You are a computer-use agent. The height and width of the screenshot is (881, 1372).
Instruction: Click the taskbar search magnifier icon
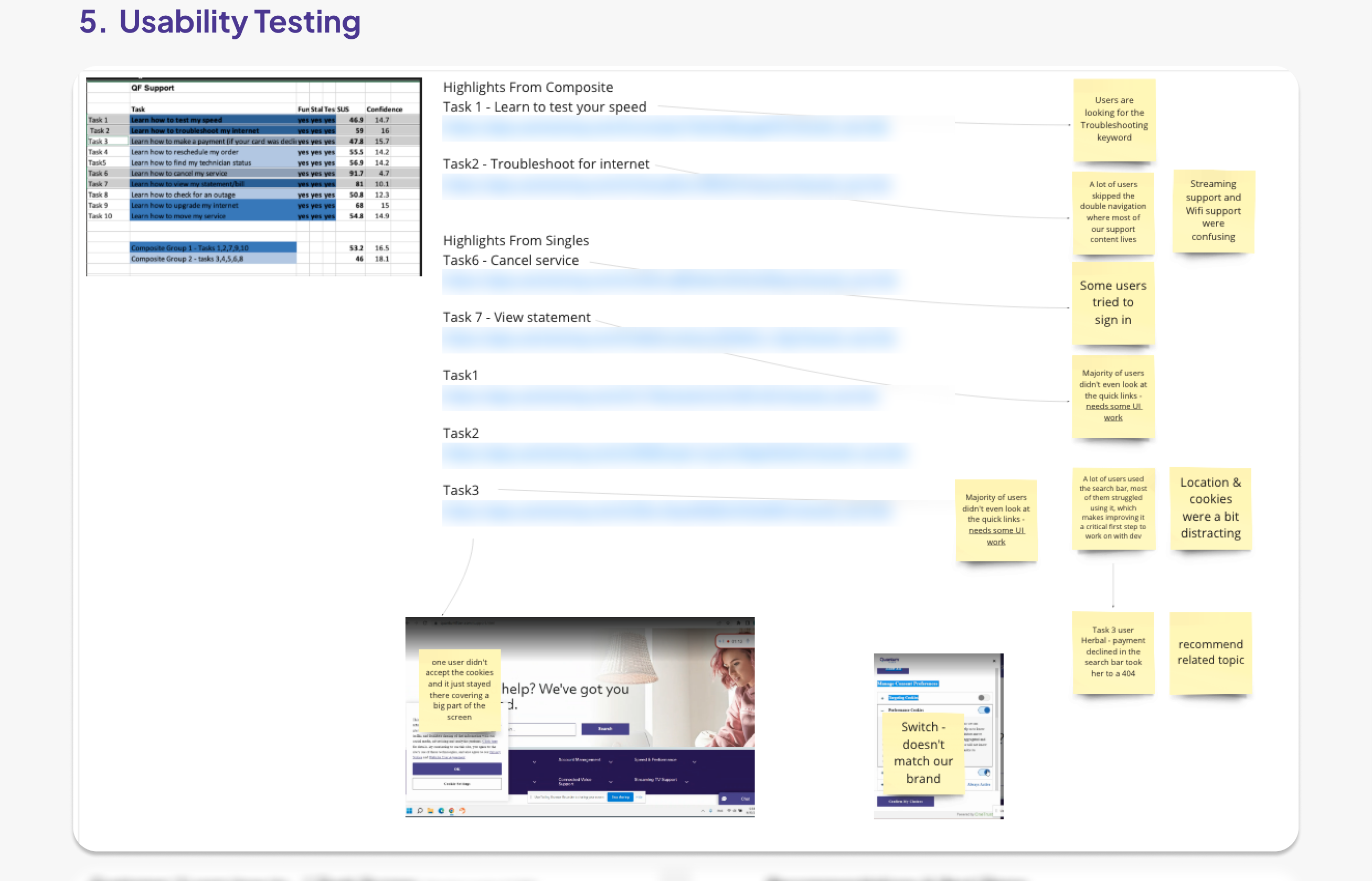click(420, 811)
